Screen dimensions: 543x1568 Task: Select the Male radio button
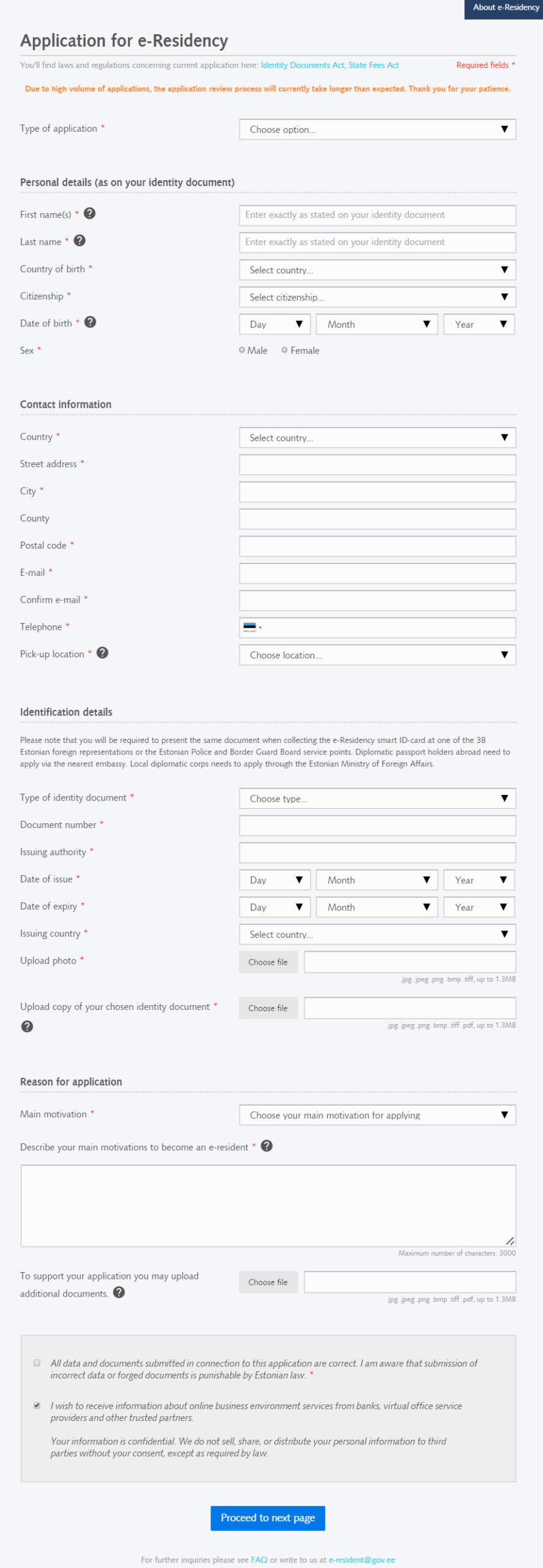click(x=242, y=350)
